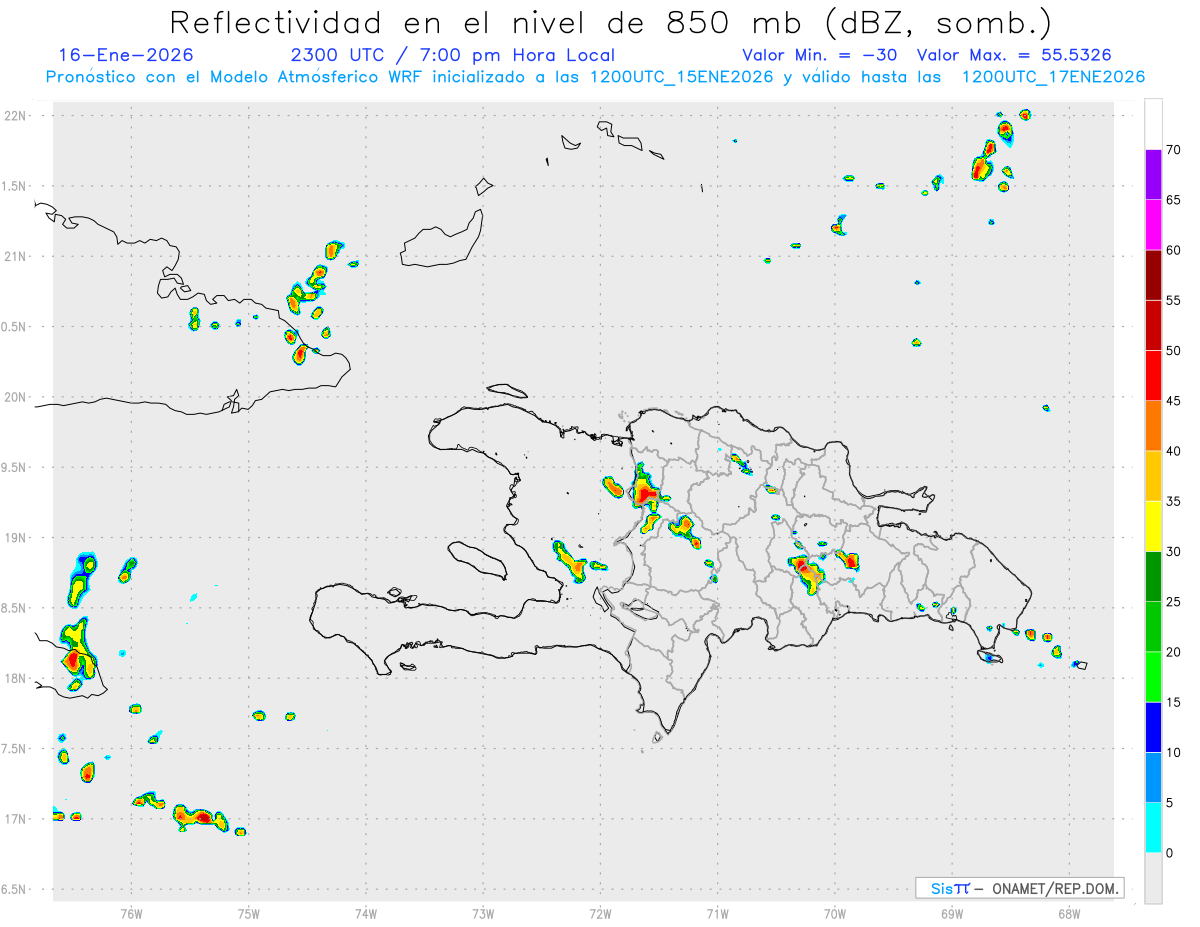Click the '68W' longitude axis label
Image resolution: width=1200 pixels, height=927 pixels.
1069,912
